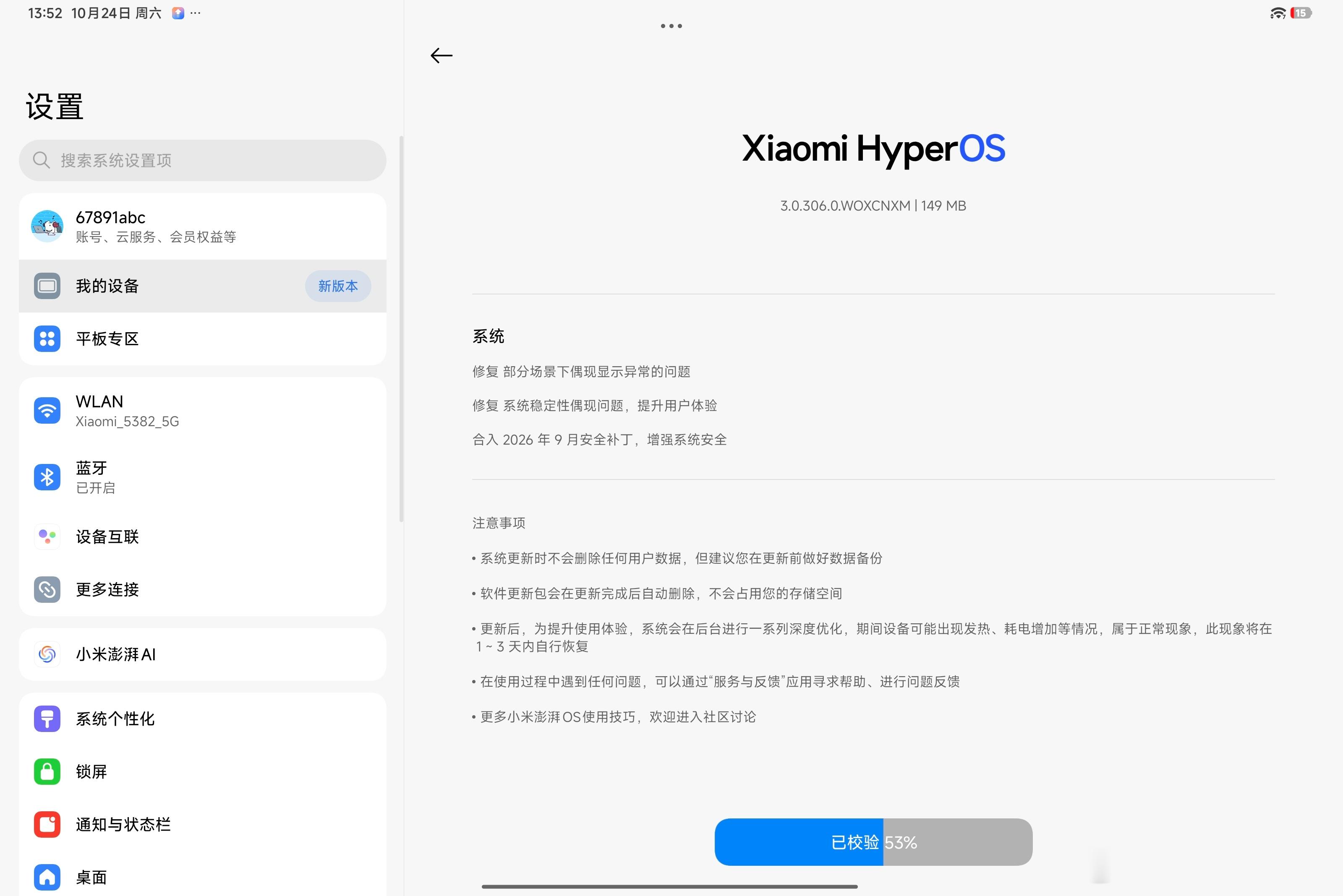Click the search magnifier icon

coord(41,160)
